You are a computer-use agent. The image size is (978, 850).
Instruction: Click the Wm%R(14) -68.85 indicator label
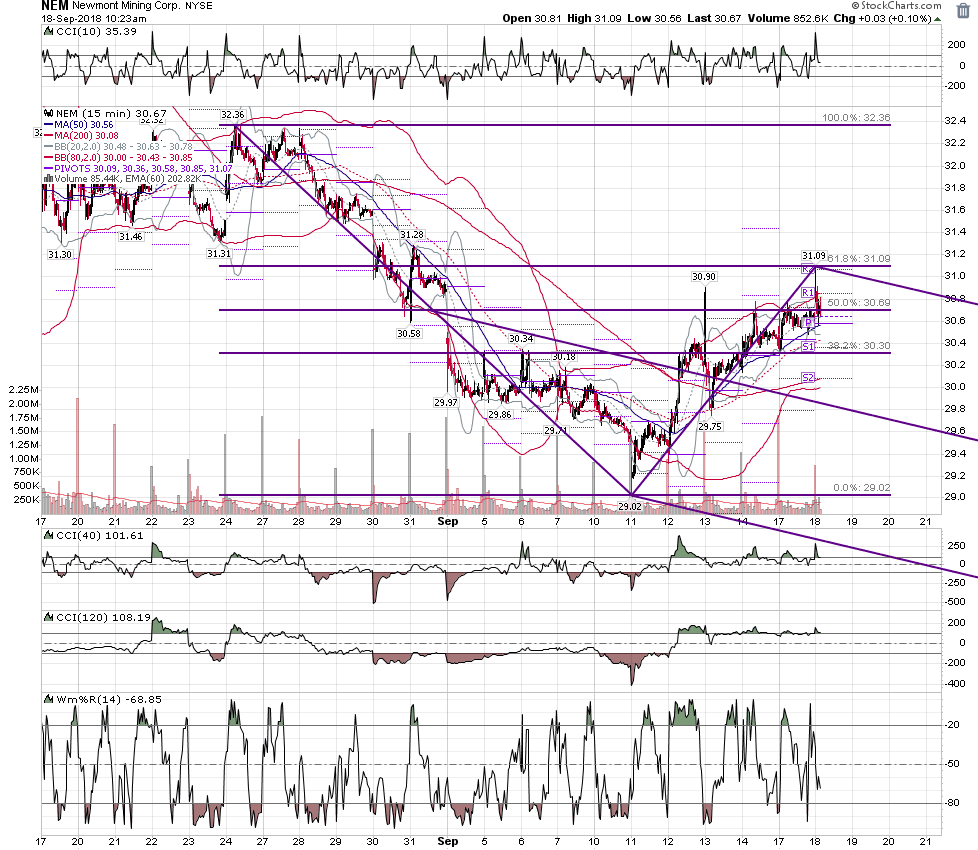click(x=109, y=700)
